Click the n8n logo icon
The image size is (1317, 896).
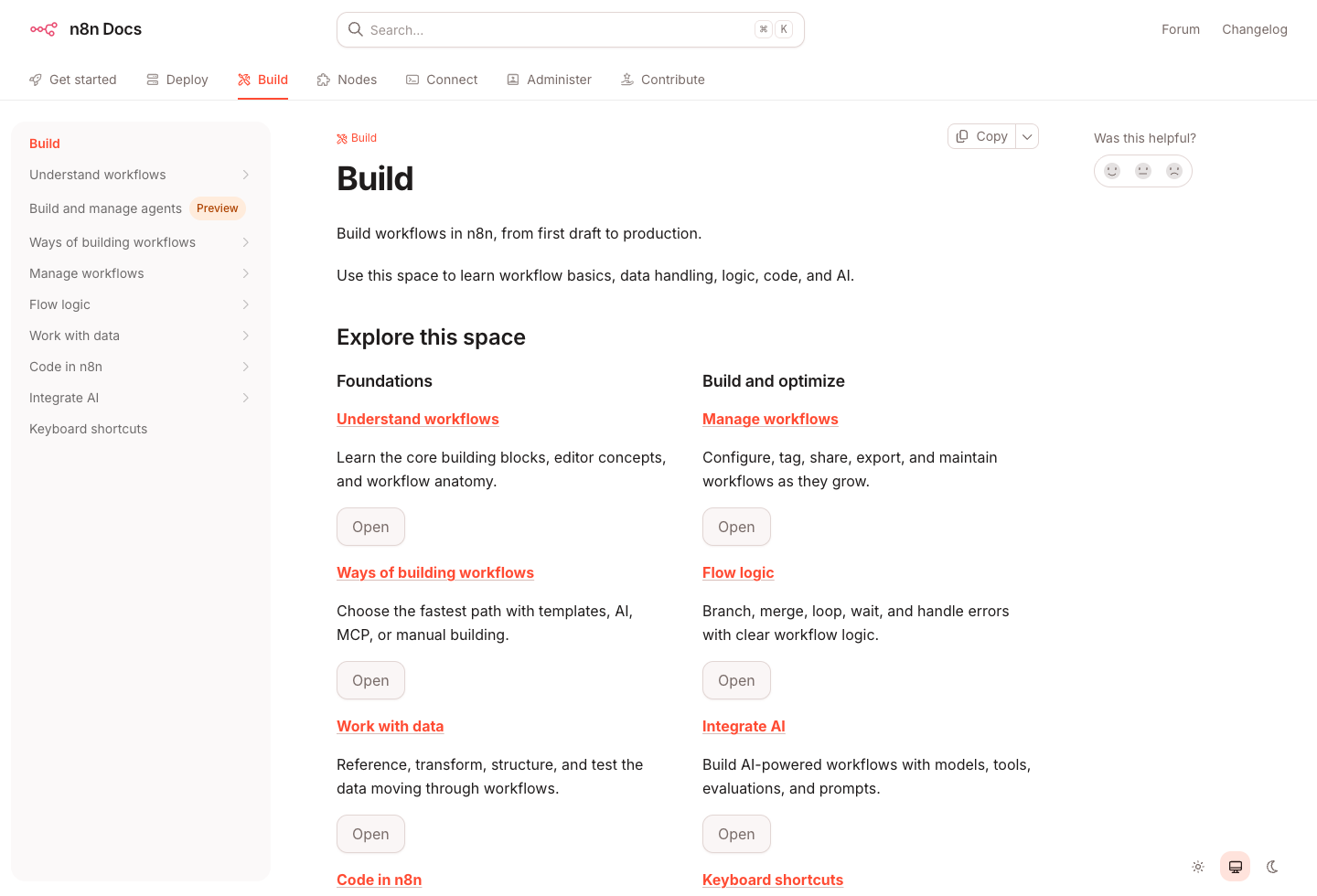coord(44,29)
